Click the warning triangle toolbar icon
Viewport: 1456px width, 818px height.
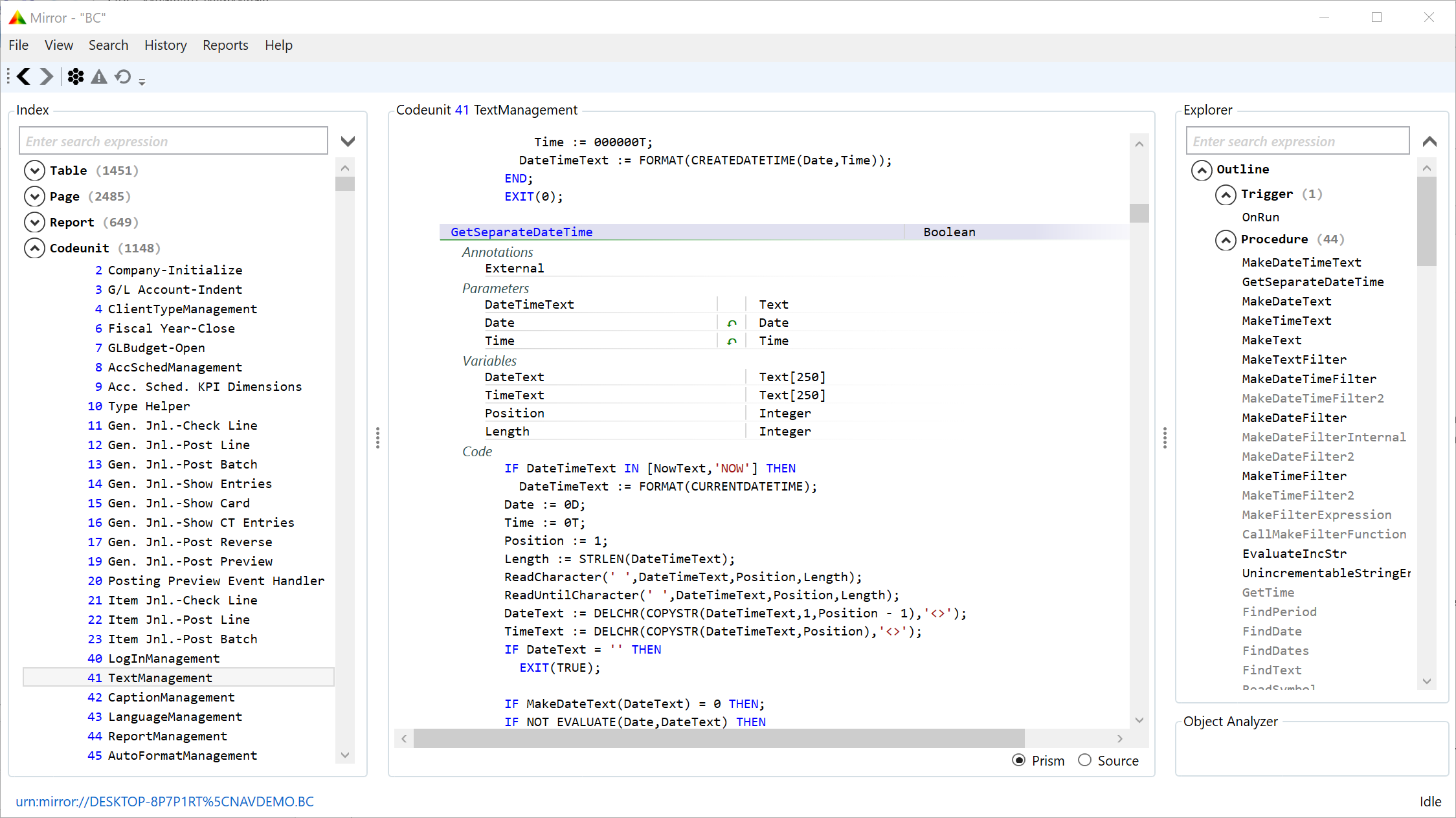99,76
